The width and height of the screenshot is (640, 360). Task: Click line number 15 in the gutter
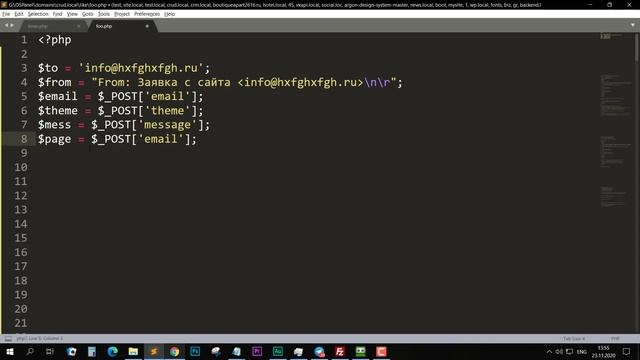click(21, 238)
